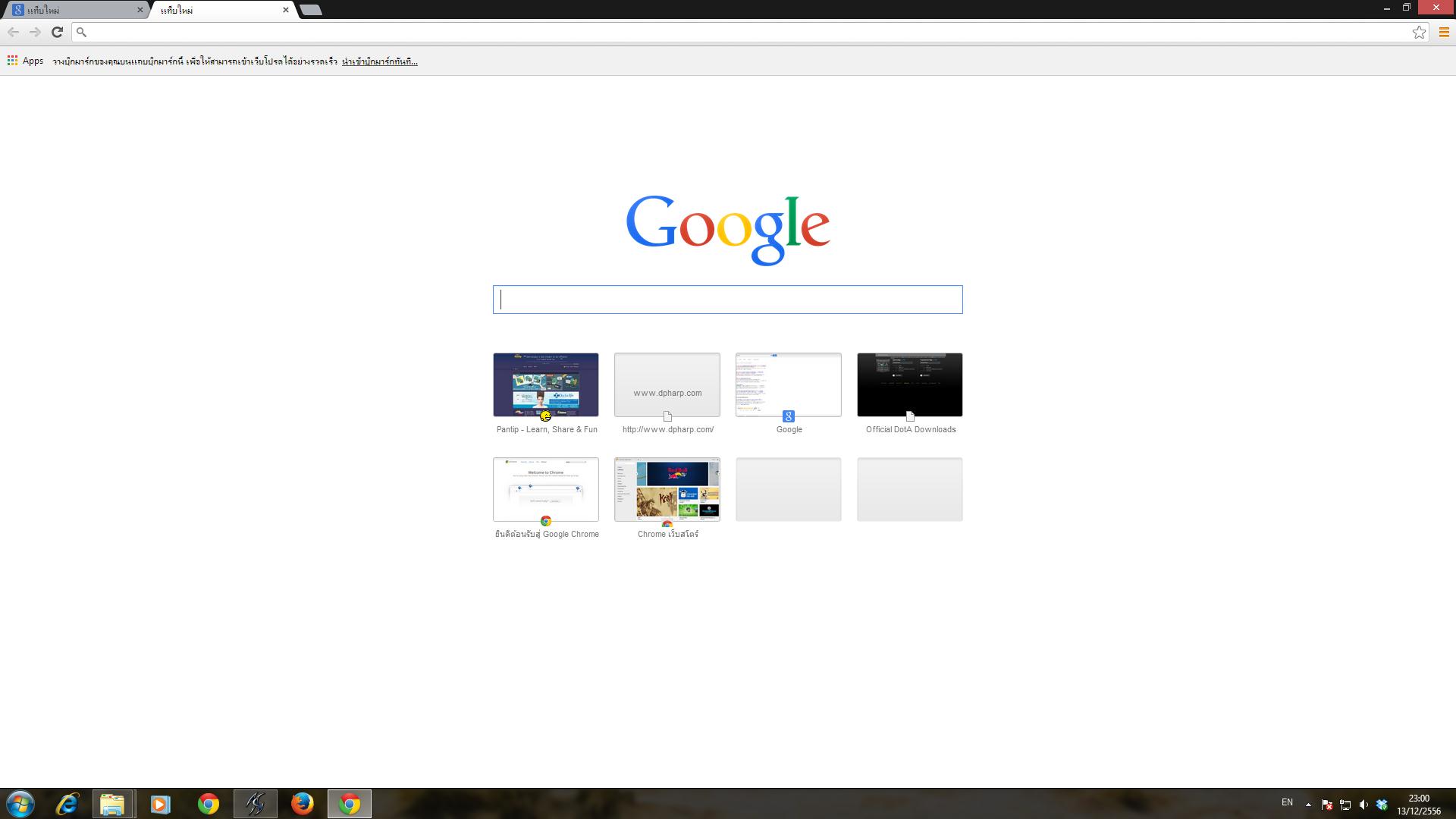Open the dark swirl application in taskbar

coord(256,804)
